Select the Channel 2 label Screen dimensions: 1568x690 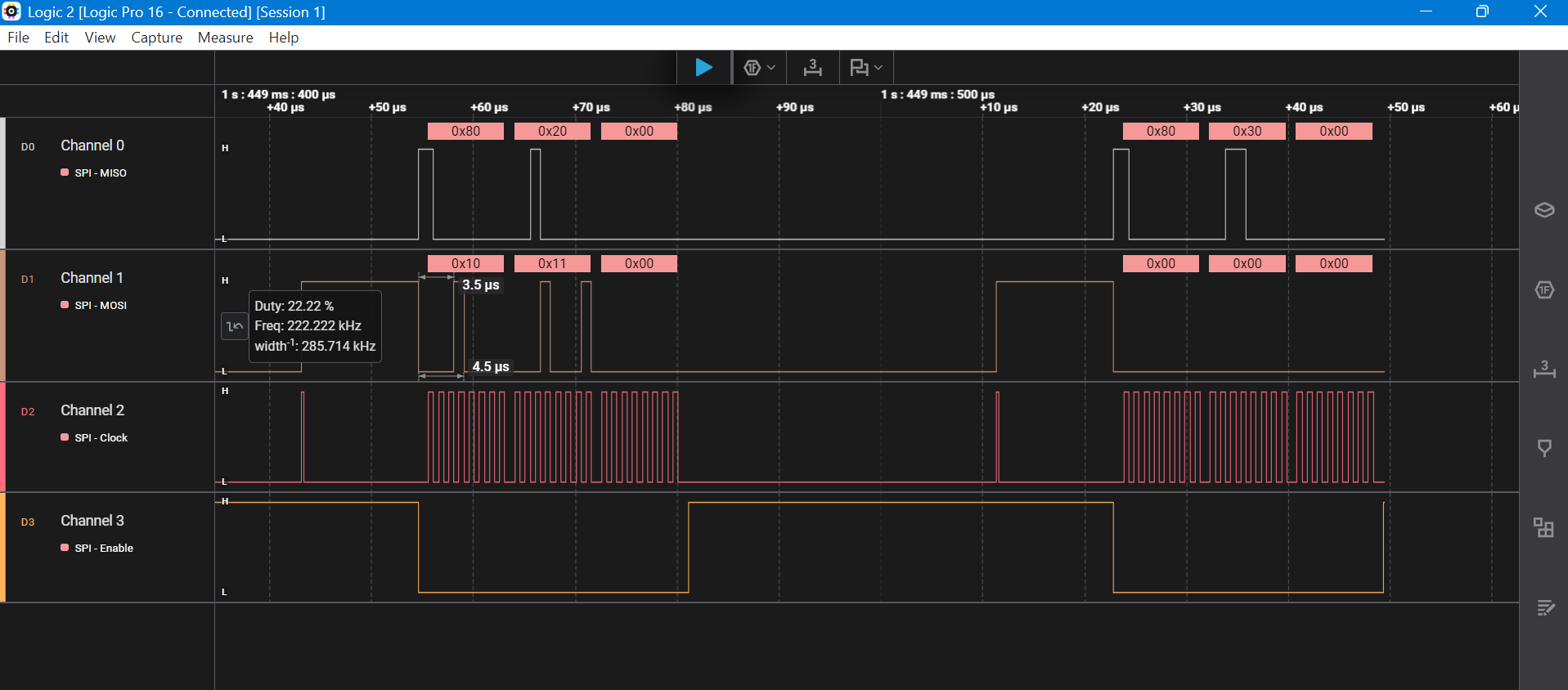pyautogui.click(x=92, y=410)
